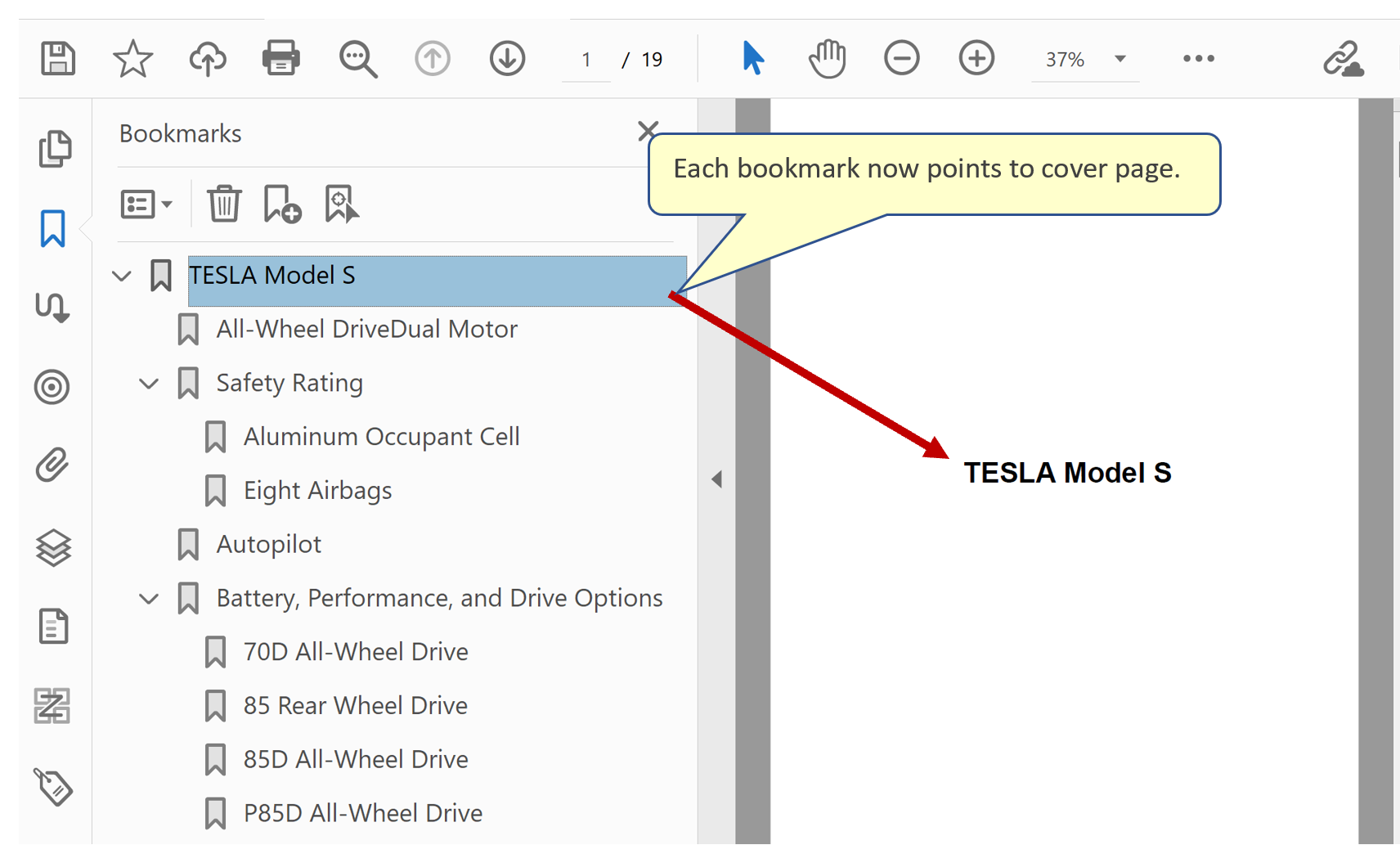Image resolution: width=1400 pixels, height=854 pixels.
Task: Toggle the Bookmarks side panel icon
Action: pos(53,228)
